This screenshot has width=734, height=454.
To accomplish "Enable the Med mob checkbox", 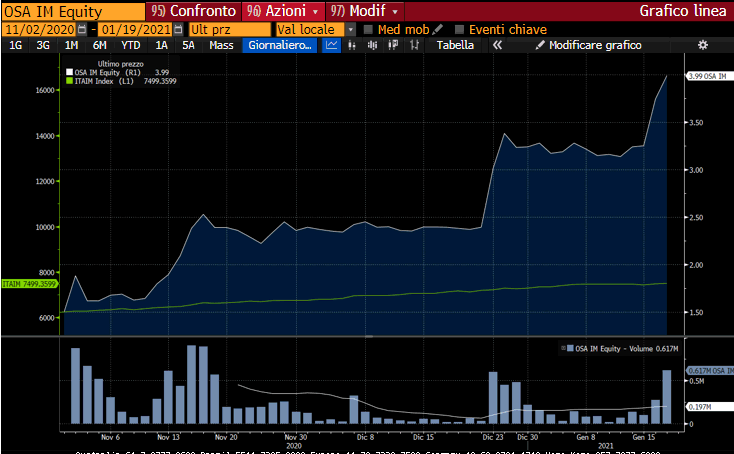I will (368, 29).
